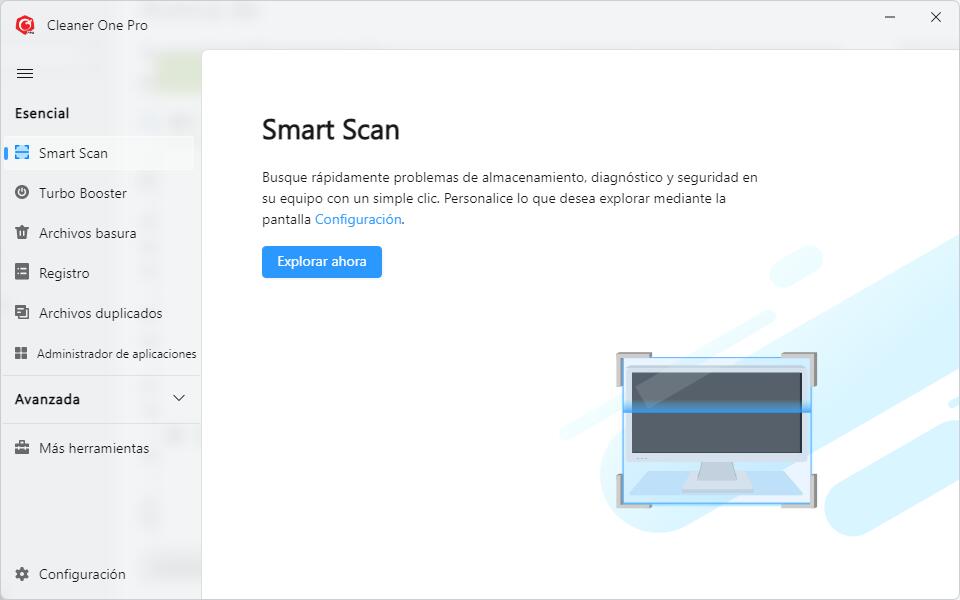The width and height of the screenshot is (960, 600).
Task: Close the Cleaner One Pro window
Action: [x=936, y=17]
